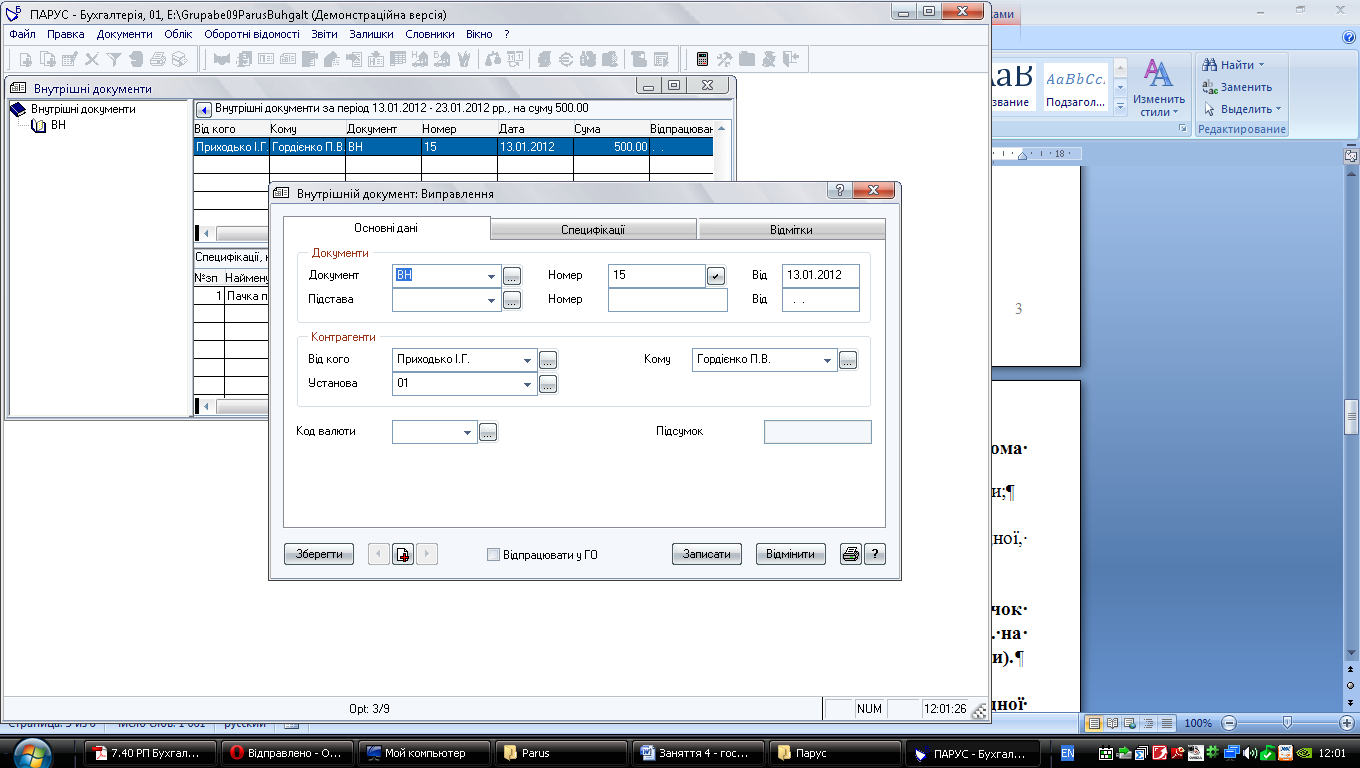Open the Opera 'Відправлено' taskbar item
Screen dimensions: 1360x768
289,753
